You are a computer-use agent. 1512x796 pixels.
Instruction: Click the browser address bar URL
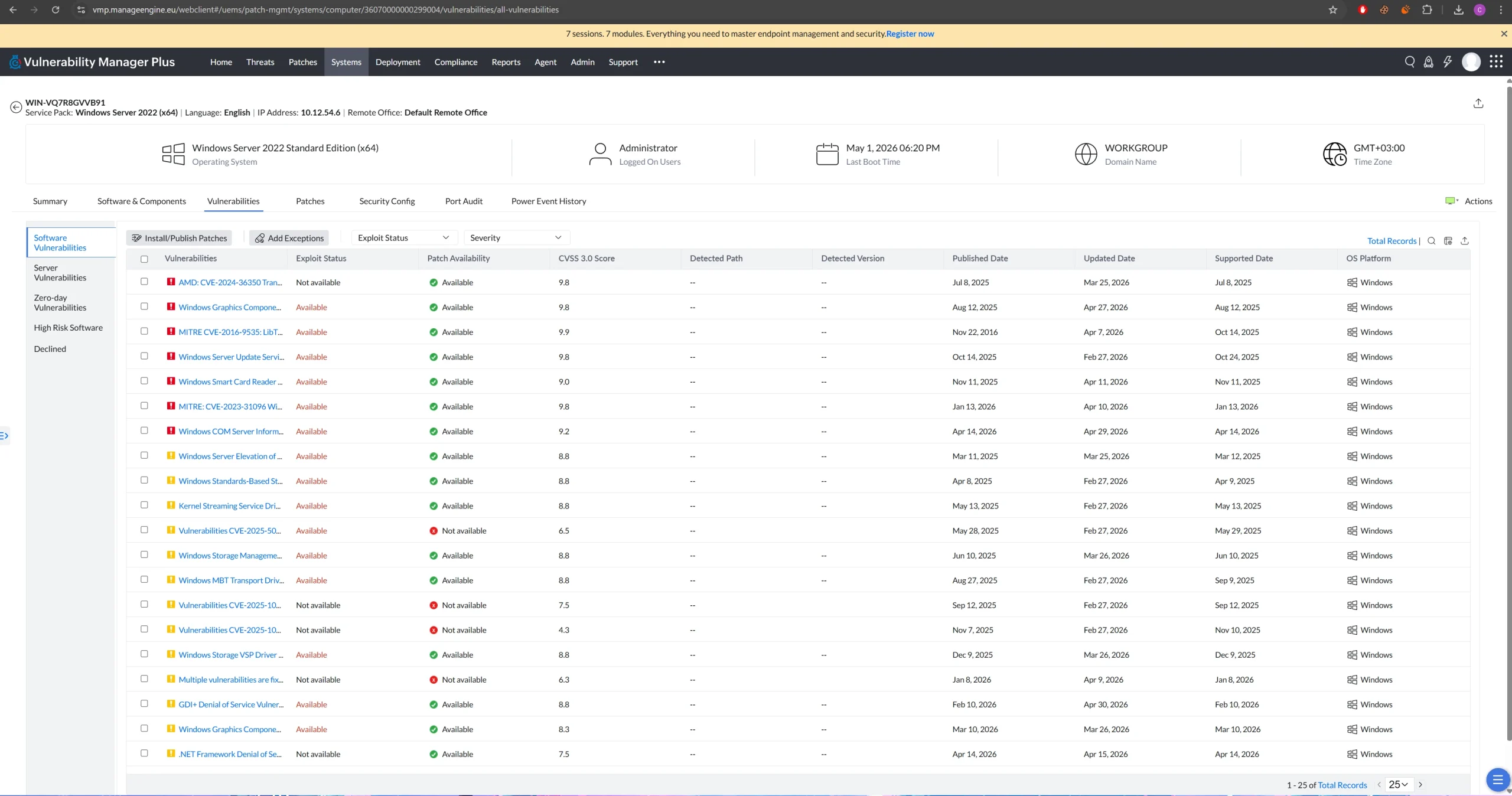[x=325, y=9]
